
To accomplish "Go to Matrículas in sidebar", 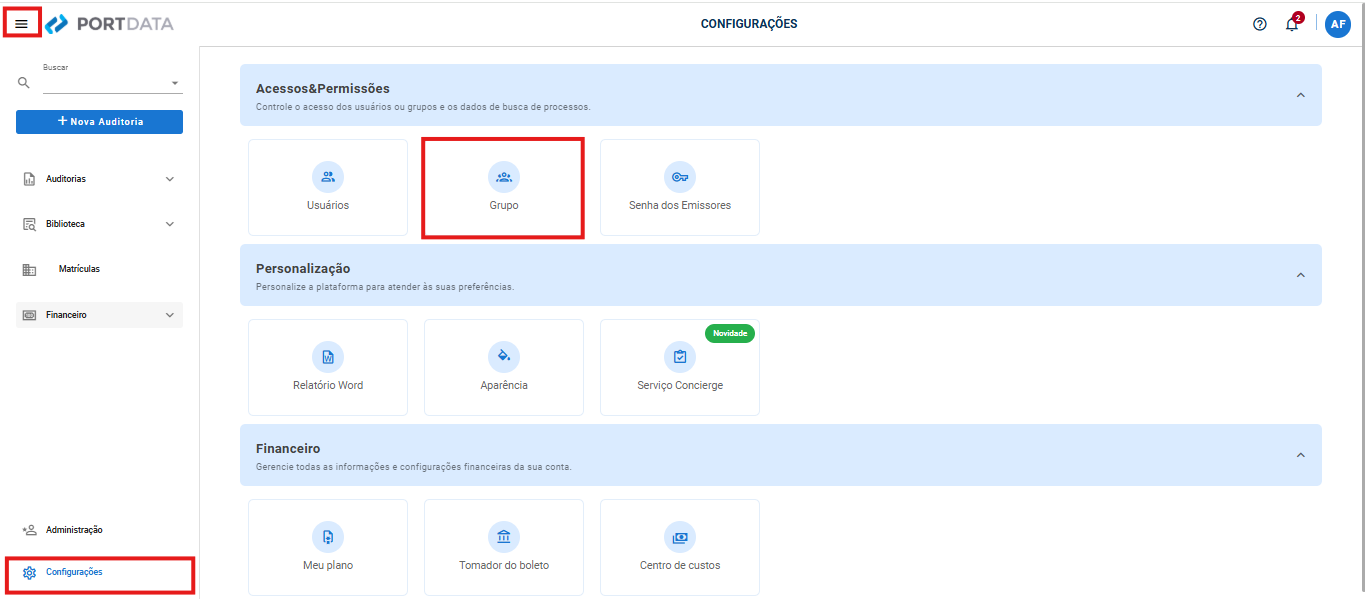I will pos(78,269).
